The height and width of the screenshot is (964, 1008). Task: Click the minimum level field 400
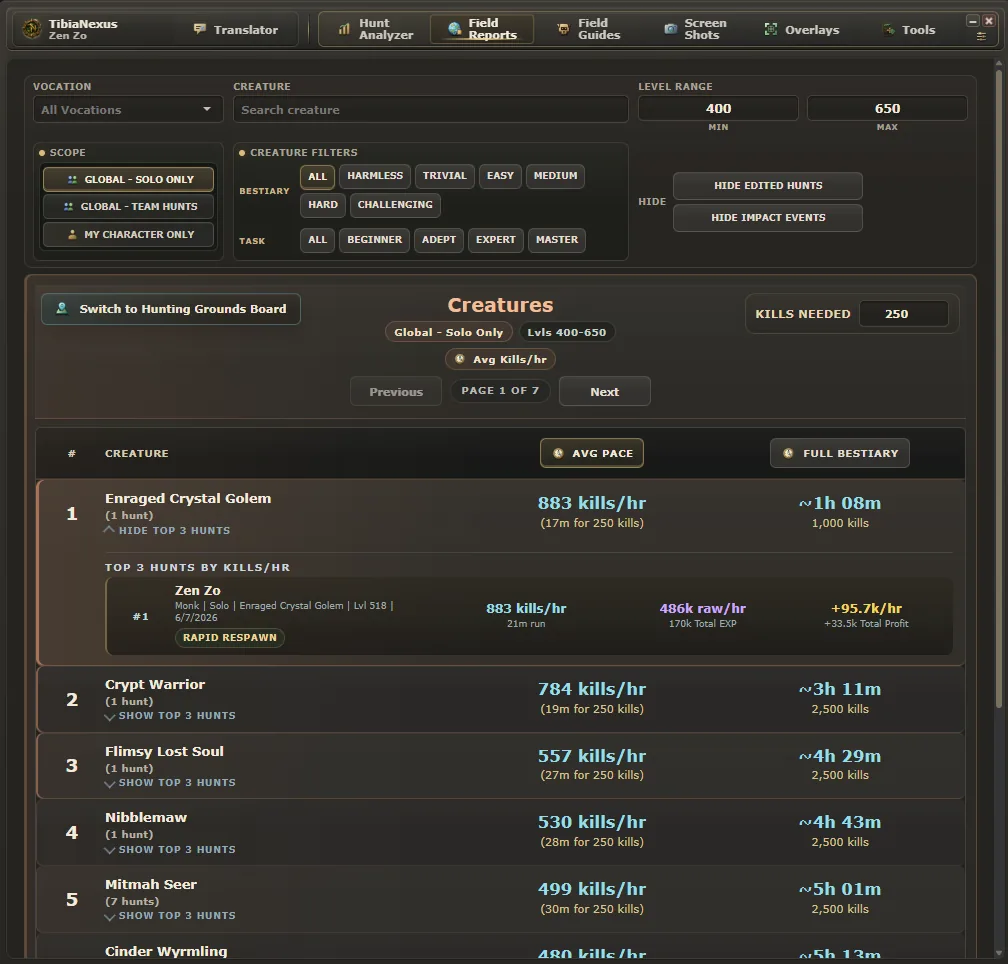coord(718,109)
